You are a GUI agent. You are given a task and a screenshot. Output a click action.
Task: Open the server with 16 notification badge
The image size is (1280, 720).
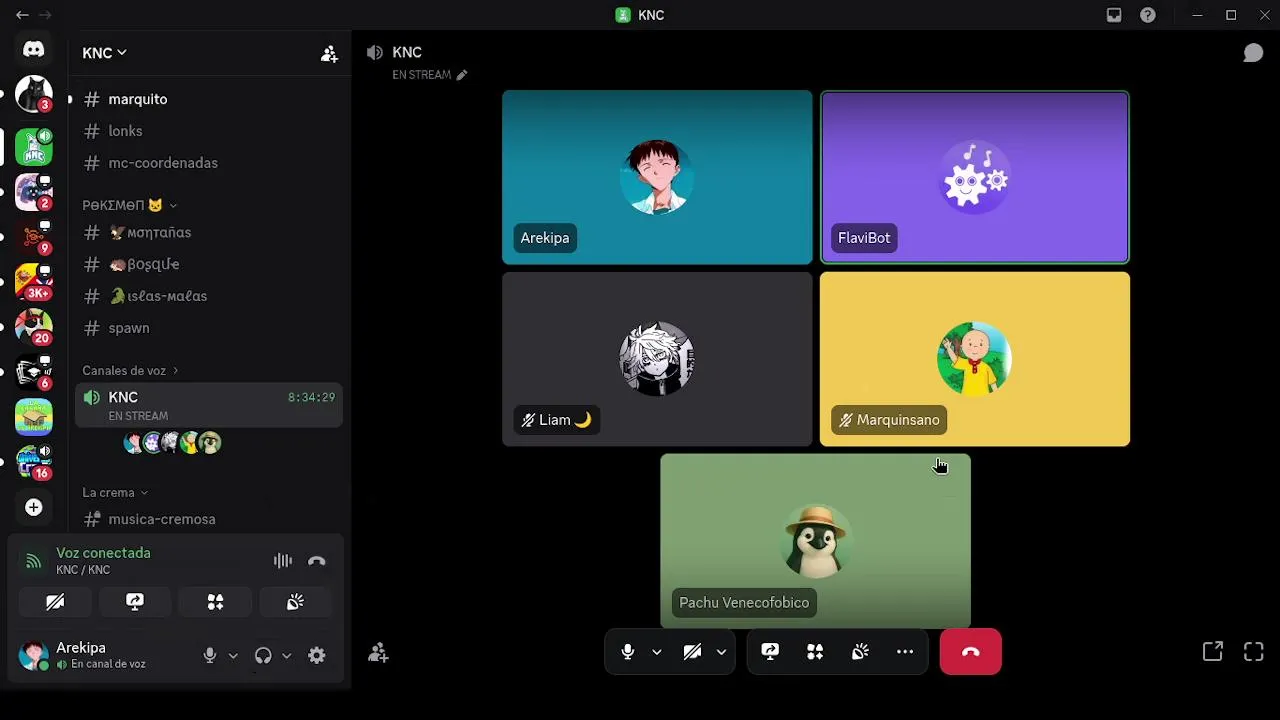pyautogui.click(x=33, y=462)
